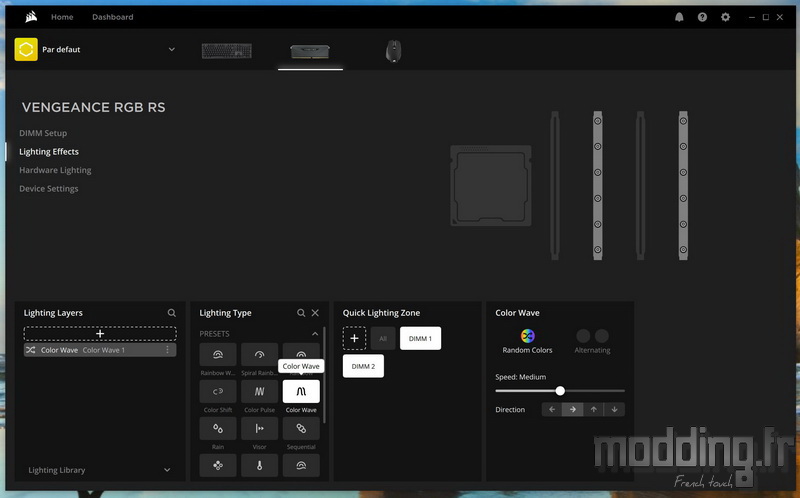Viewport: 800px width, 498px height.
Task: Select Random Colors mode
Action: point(528,341)
